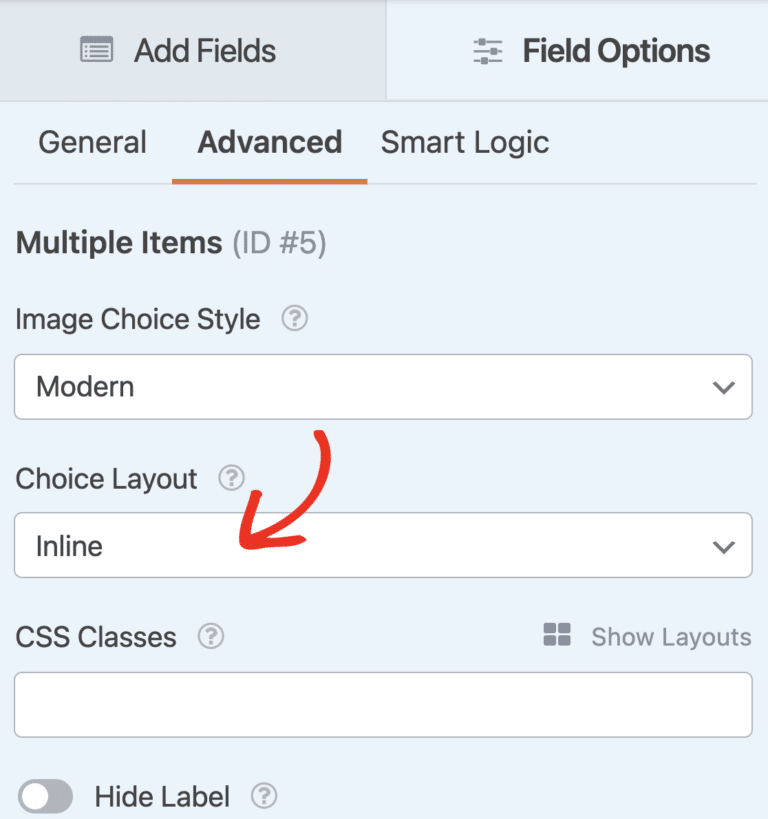Click the Show Layouts link

click(x=670, y=637)
